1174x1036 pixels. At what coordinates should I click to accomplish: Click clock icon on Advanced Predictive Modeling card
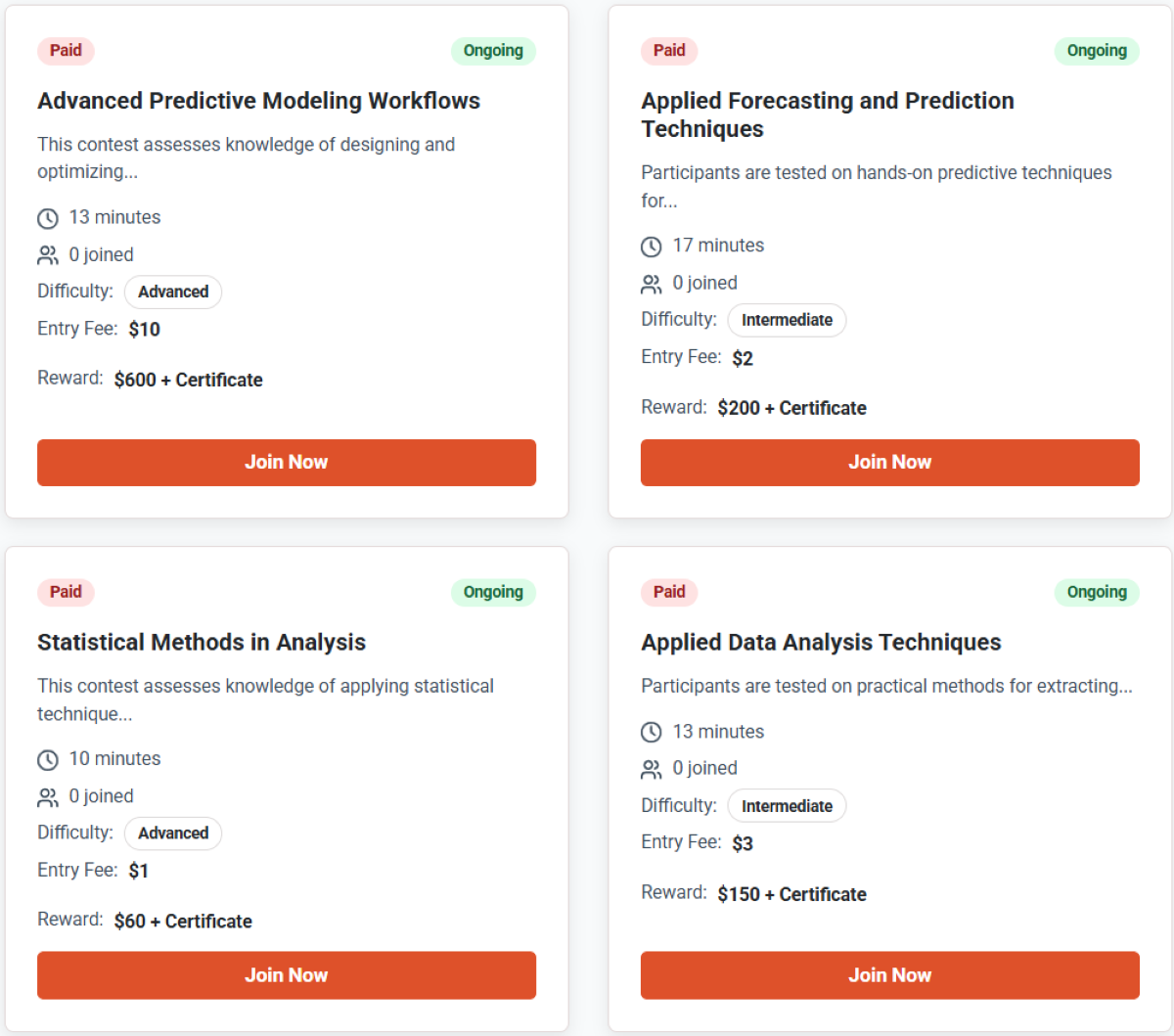pyautogui.click(x=48, y=218)
